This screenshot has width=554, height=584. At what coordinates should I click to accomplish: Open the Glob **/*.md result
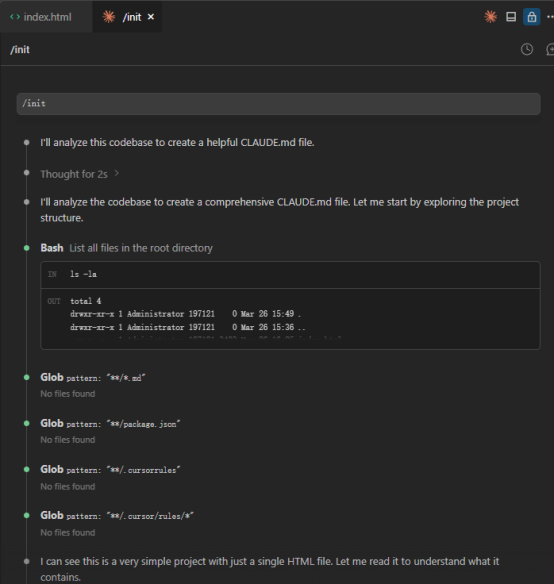tap(93, 378)
